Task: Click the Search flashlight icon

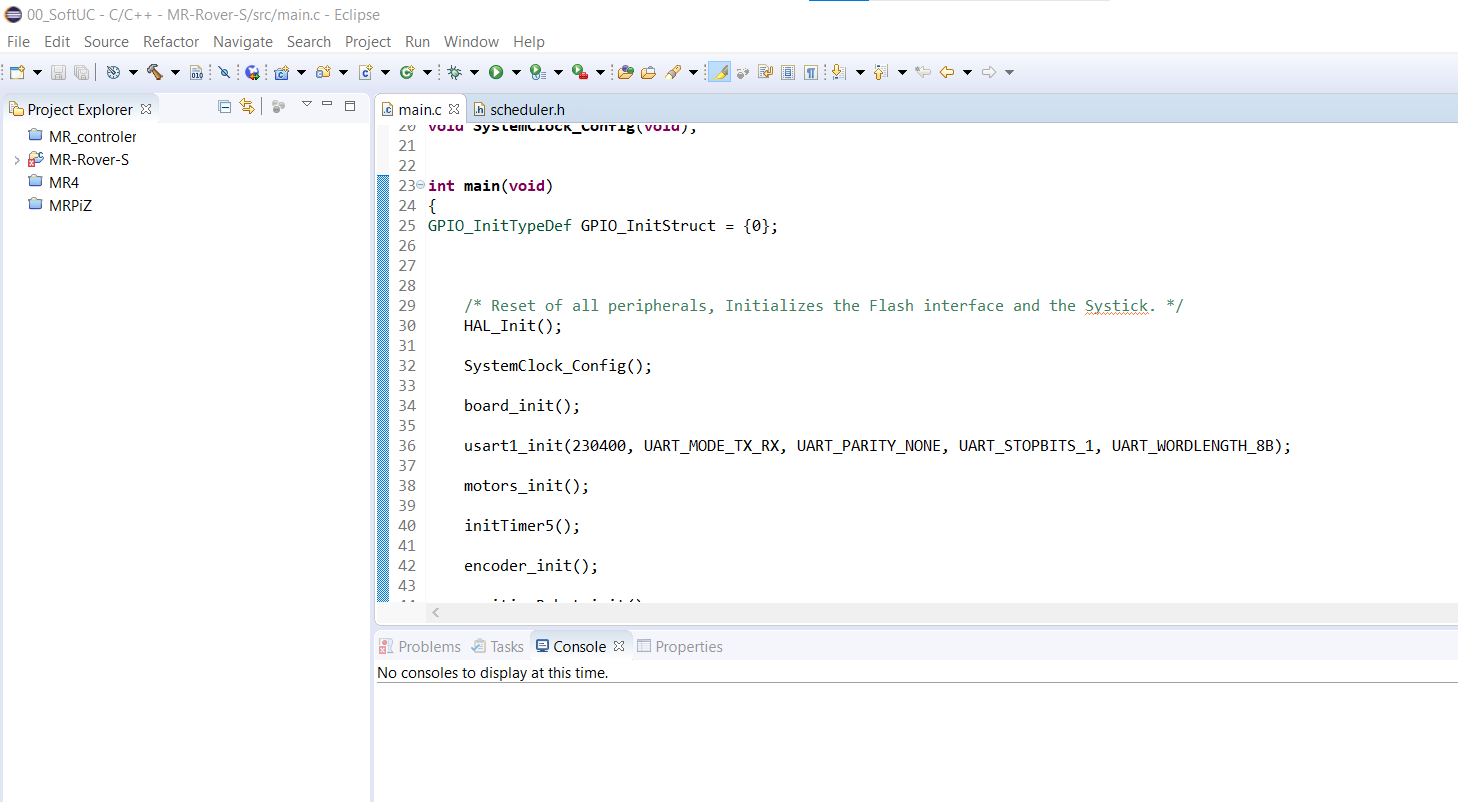Action: click(673, 72)
